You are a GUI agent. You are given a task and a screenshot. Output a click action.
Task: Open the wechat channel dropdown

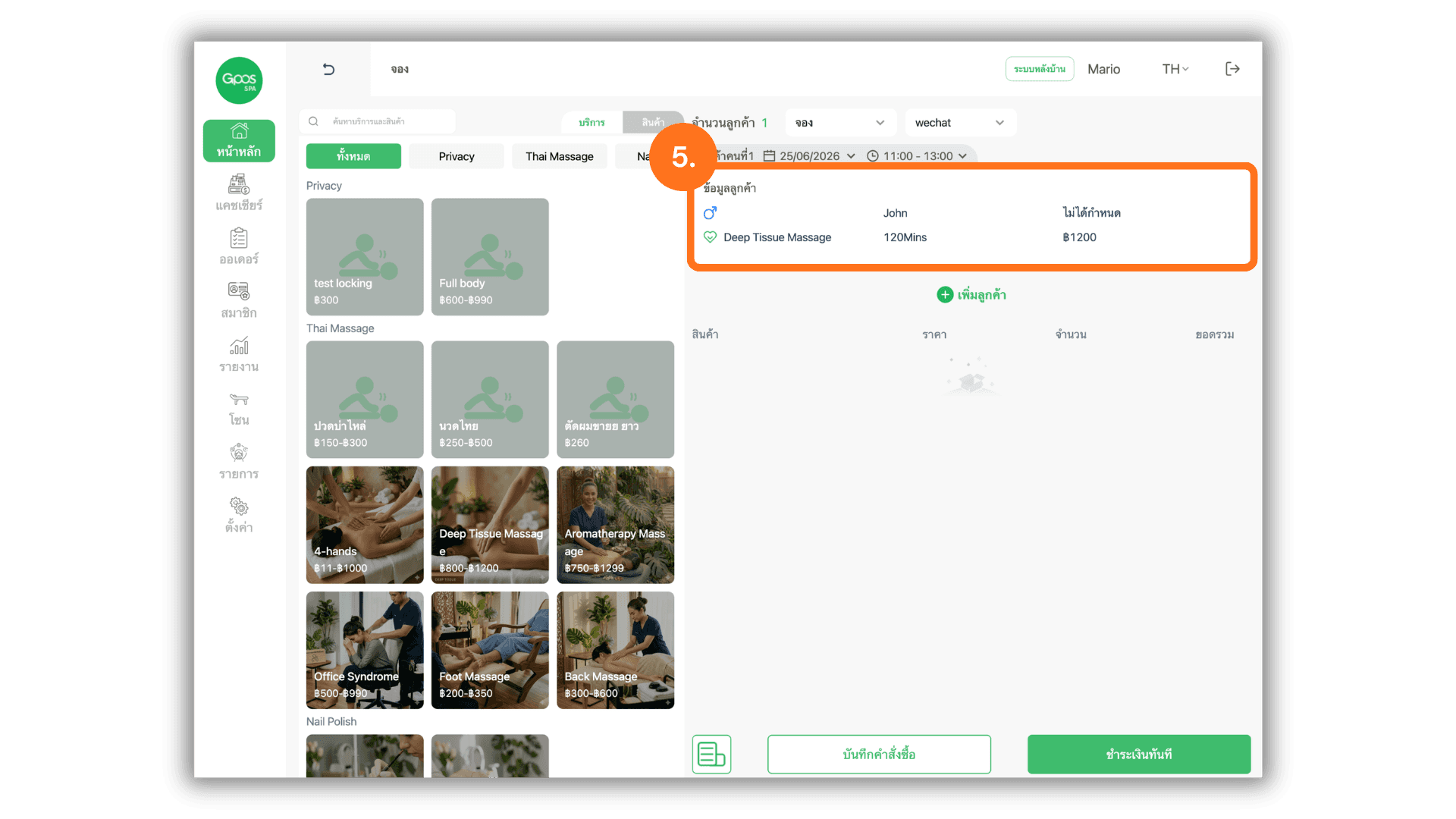coord(960,123)
